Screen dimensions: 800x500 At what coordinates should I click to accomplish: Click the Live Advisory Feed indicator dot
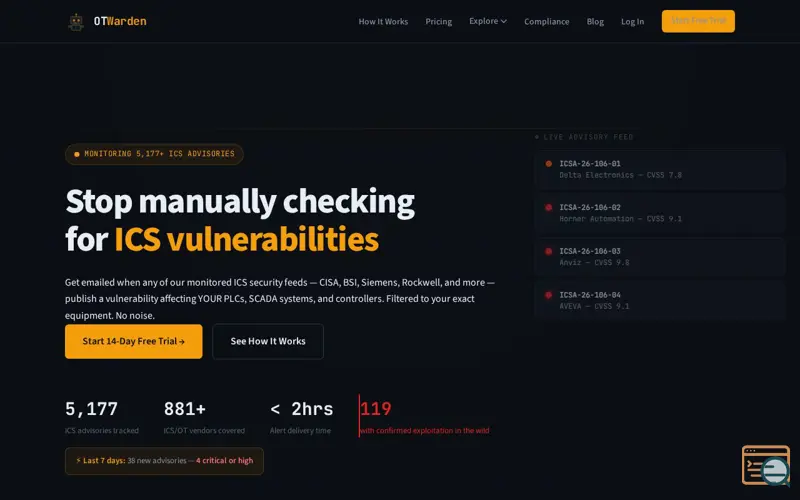(537, 137)
